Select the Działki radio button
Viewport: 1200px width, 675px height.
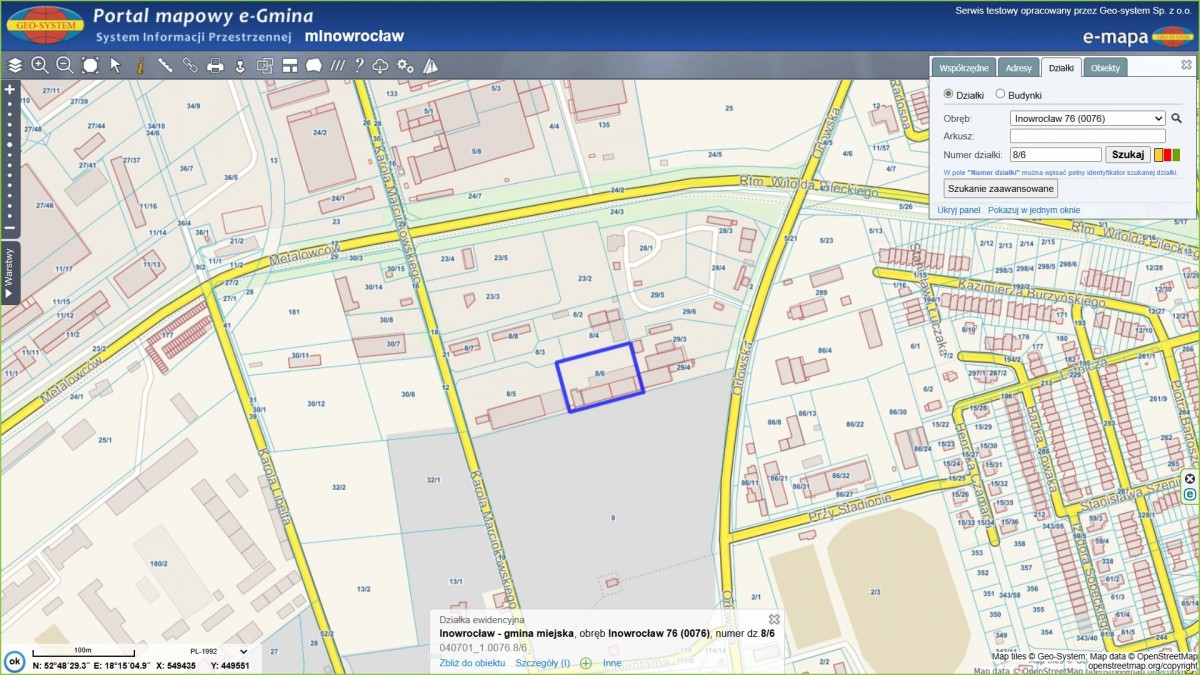pos(949,94)
